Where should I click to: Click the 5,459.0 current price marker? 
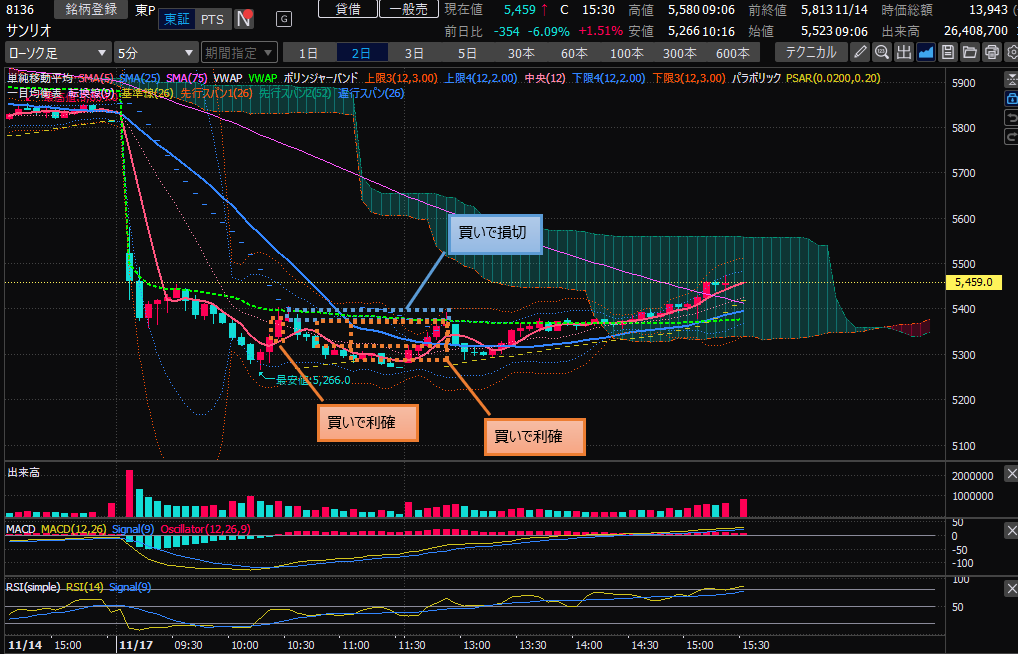coord(974,282)
